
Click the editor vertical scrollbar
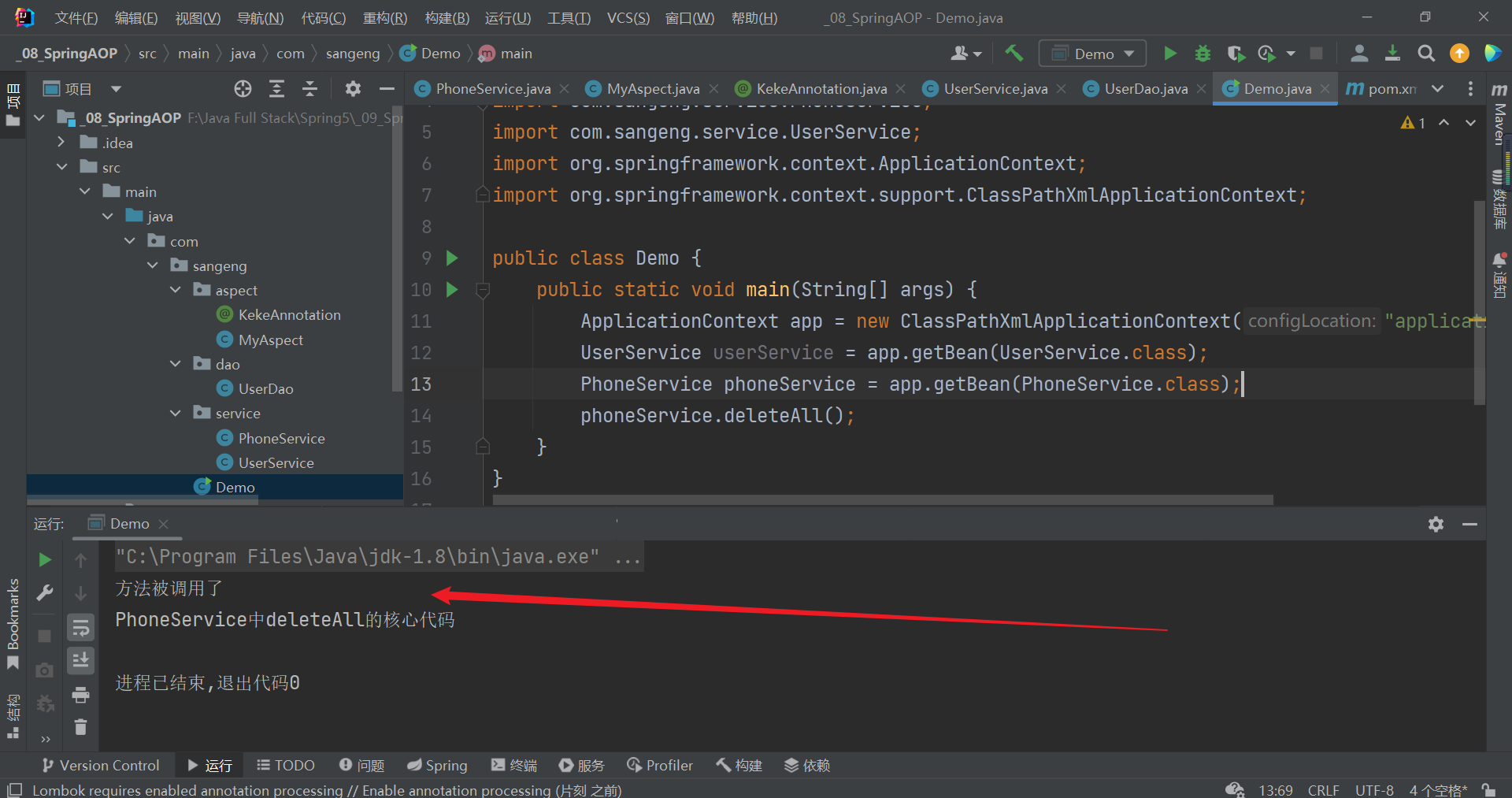[1479, 303]
